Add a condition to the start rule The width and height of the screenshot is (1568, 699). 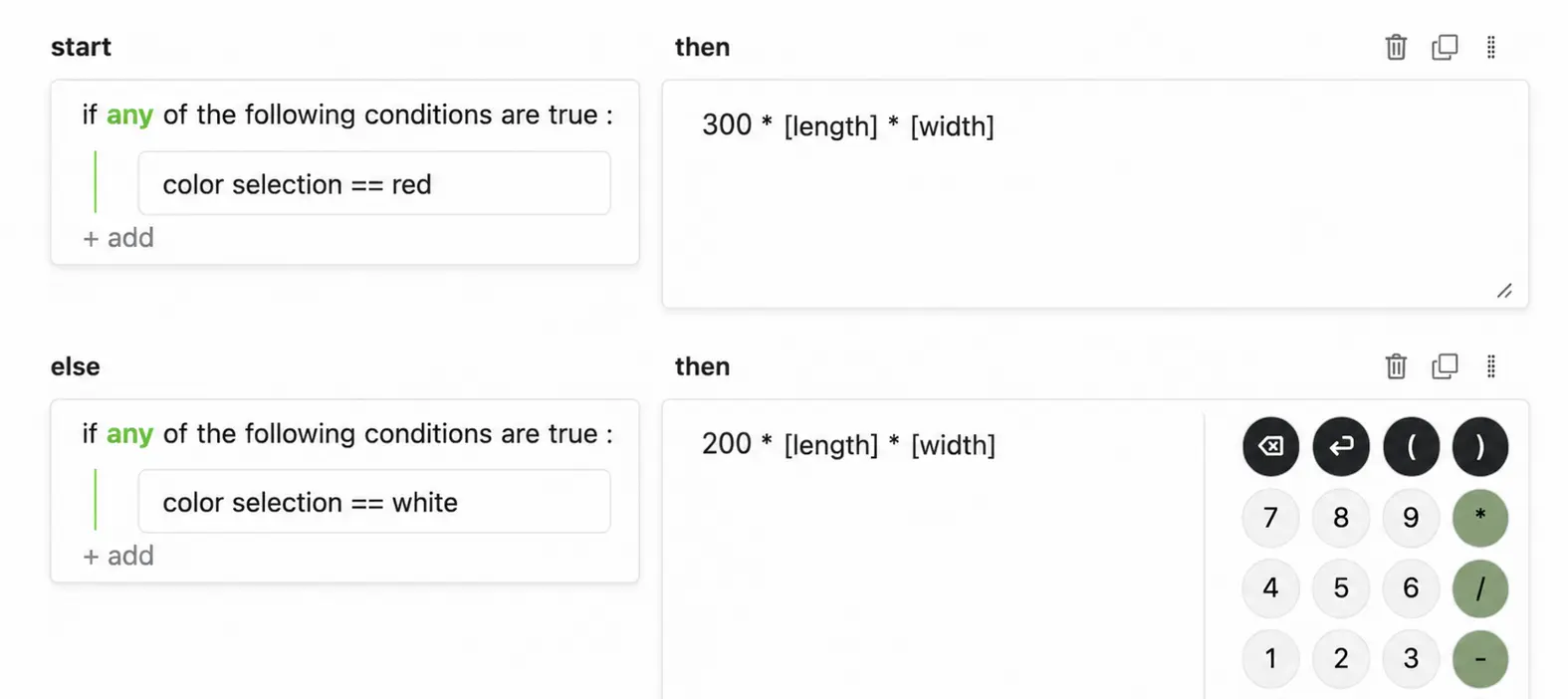[117, 238]
